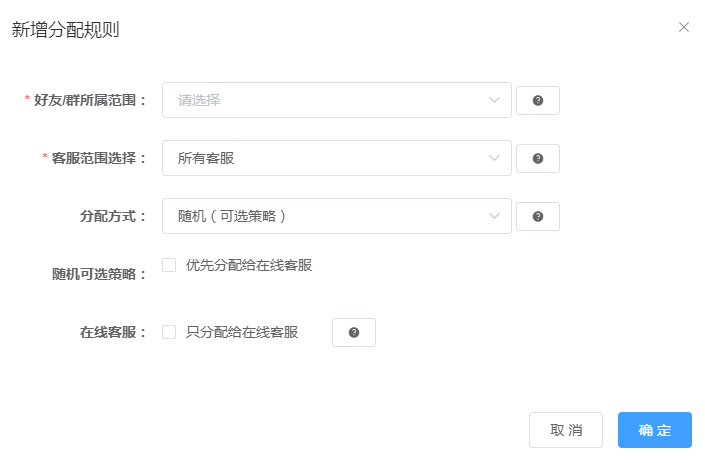Close the 新增分配规则 dialog with X

tap(684, 28)
